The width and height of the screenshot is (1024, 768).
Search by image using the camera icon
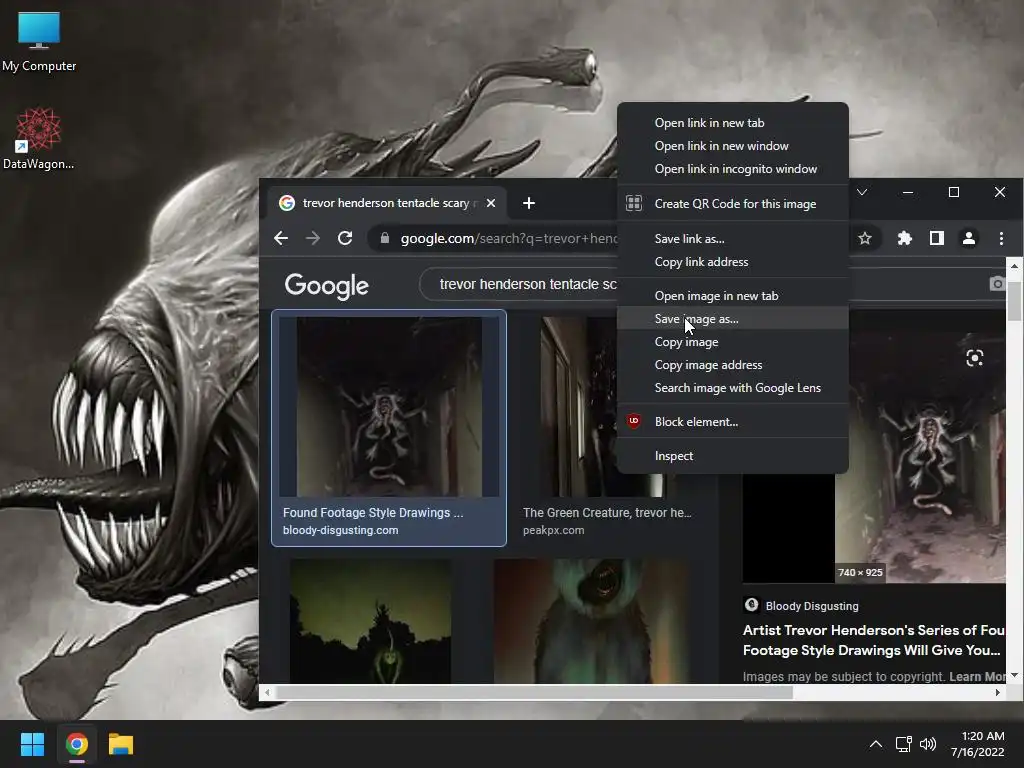coord(997,283)
